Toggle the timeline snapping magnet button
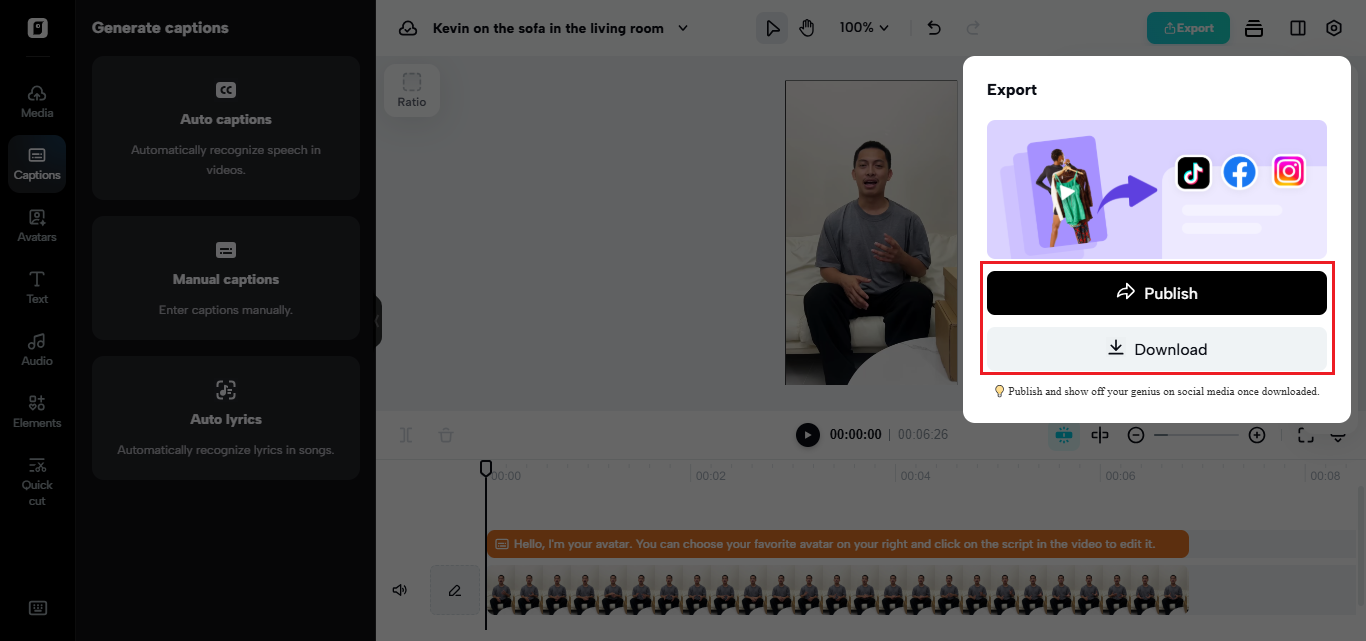 pos(1063,435)
